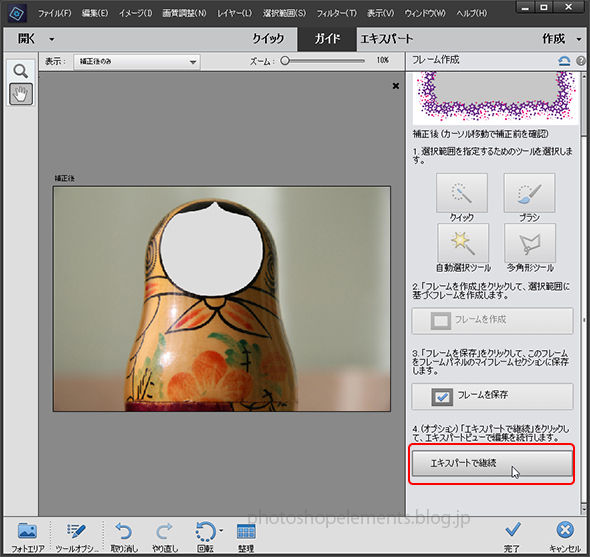Expand the 作成 create dropdown arrow
590x557 pixels.
coord(579,39)
